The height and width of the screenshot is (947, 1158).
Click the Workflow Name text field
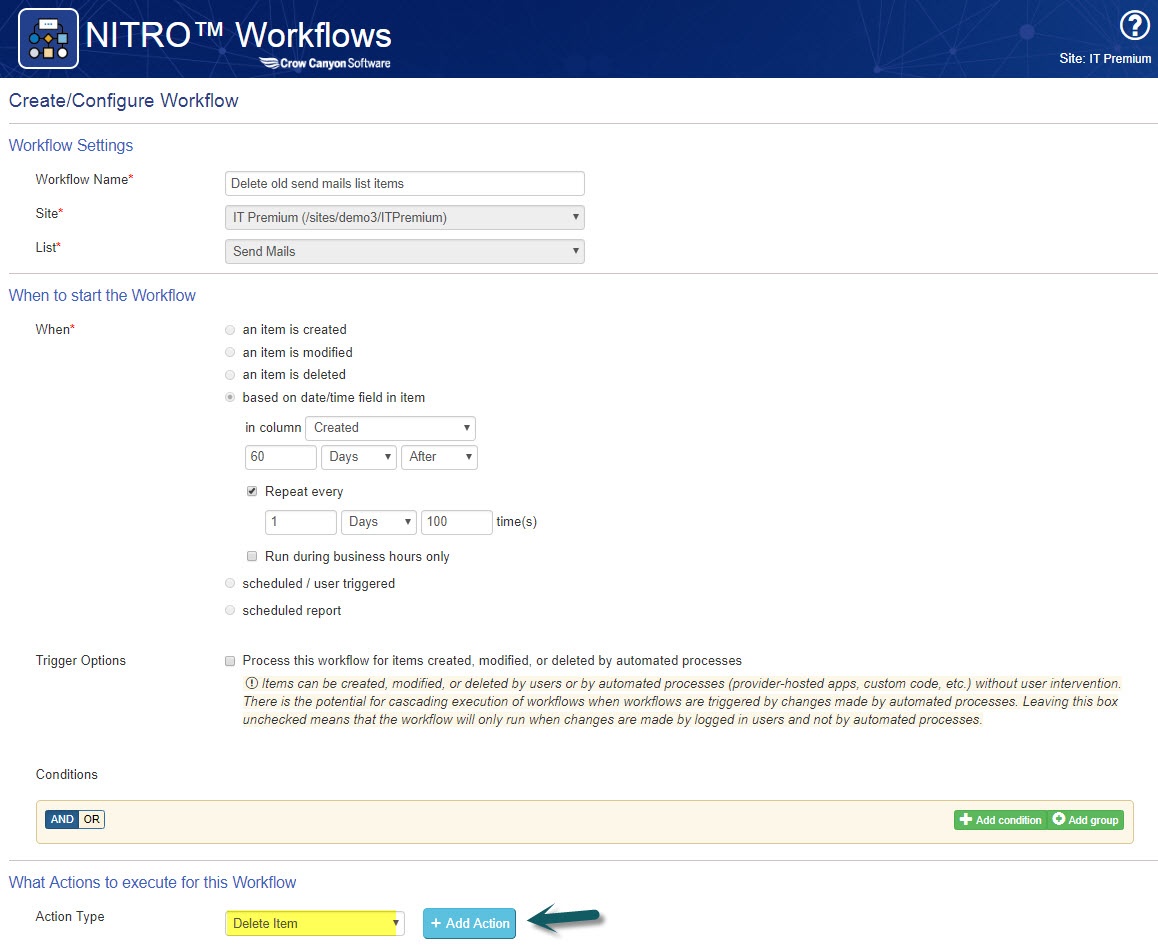click(x=404, y=184)
